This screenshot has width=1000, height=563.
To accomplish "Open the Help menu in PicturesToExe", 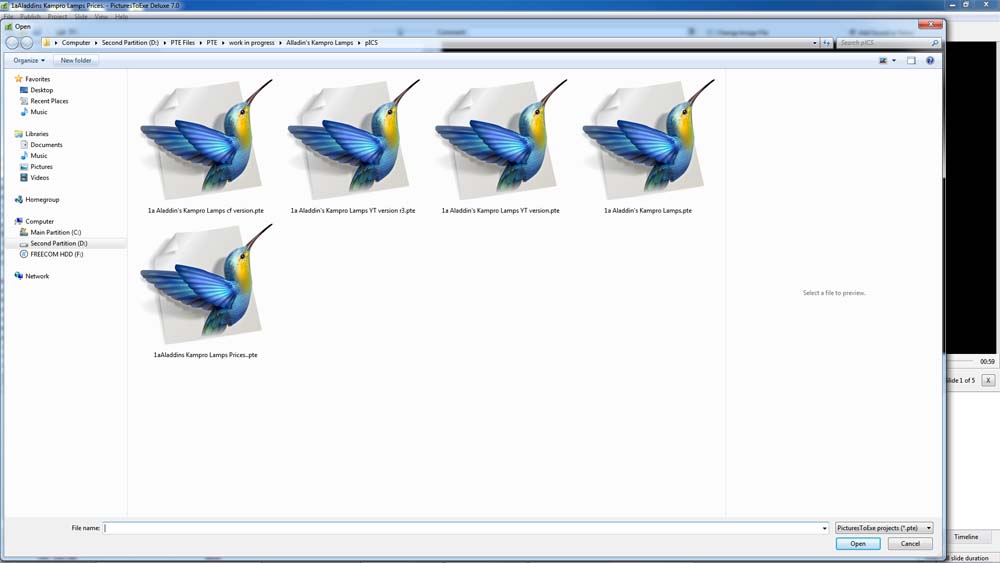I will tap(121, 17).
